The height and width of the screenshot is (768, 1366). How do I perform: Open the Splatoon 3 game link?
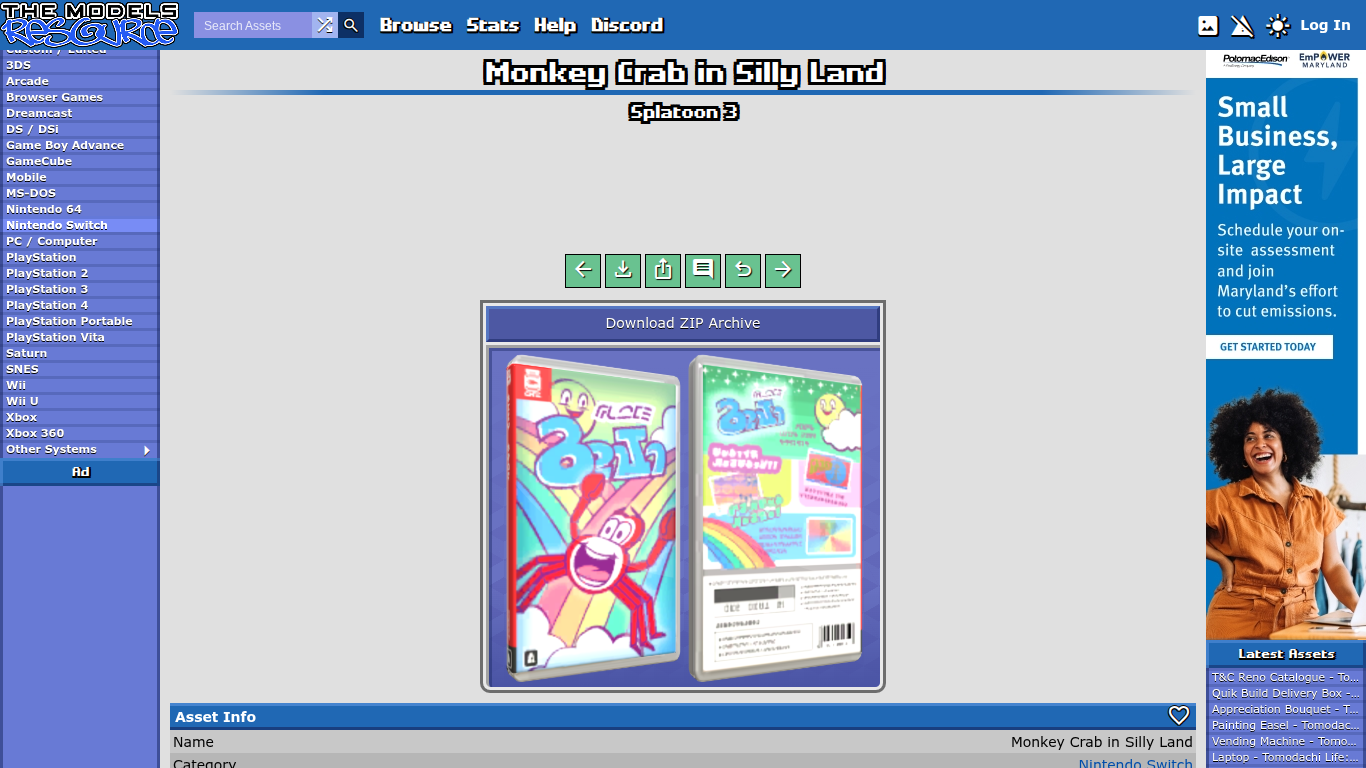[683, 112]
